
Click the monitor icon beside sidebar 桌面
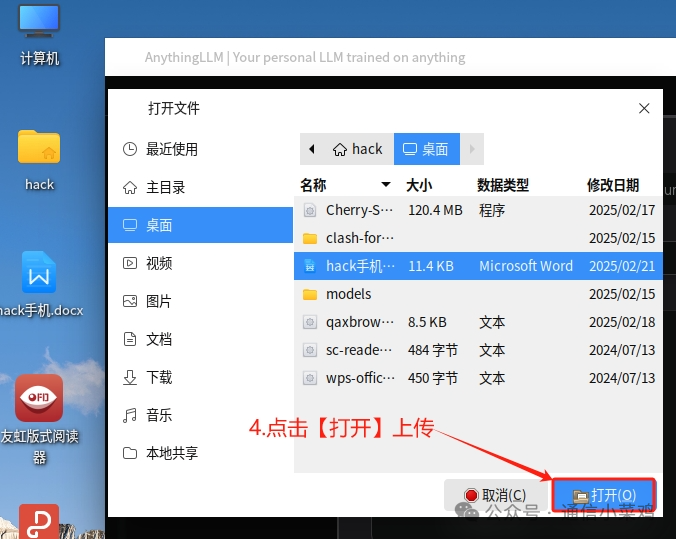130,225
